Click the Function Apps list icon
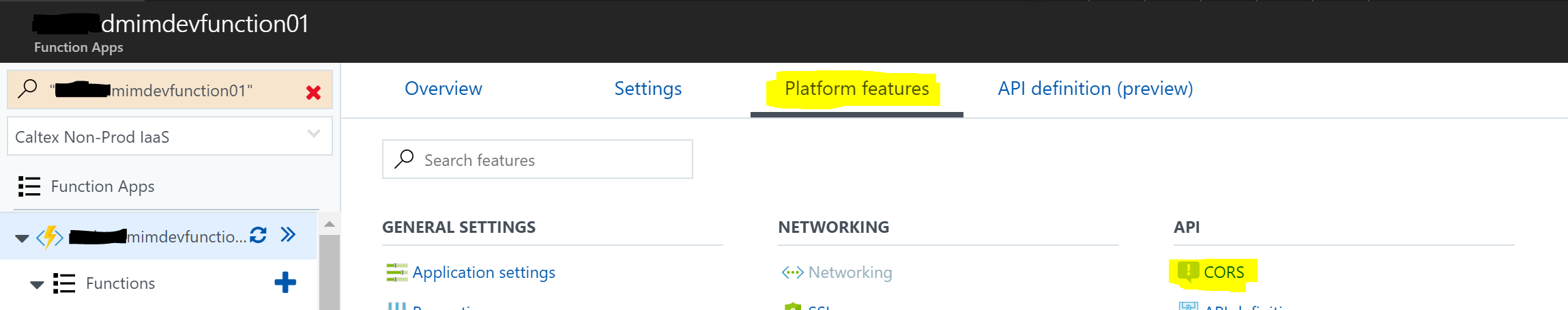The width and height of the screenshot is (1568, 310). click(29, 186)
